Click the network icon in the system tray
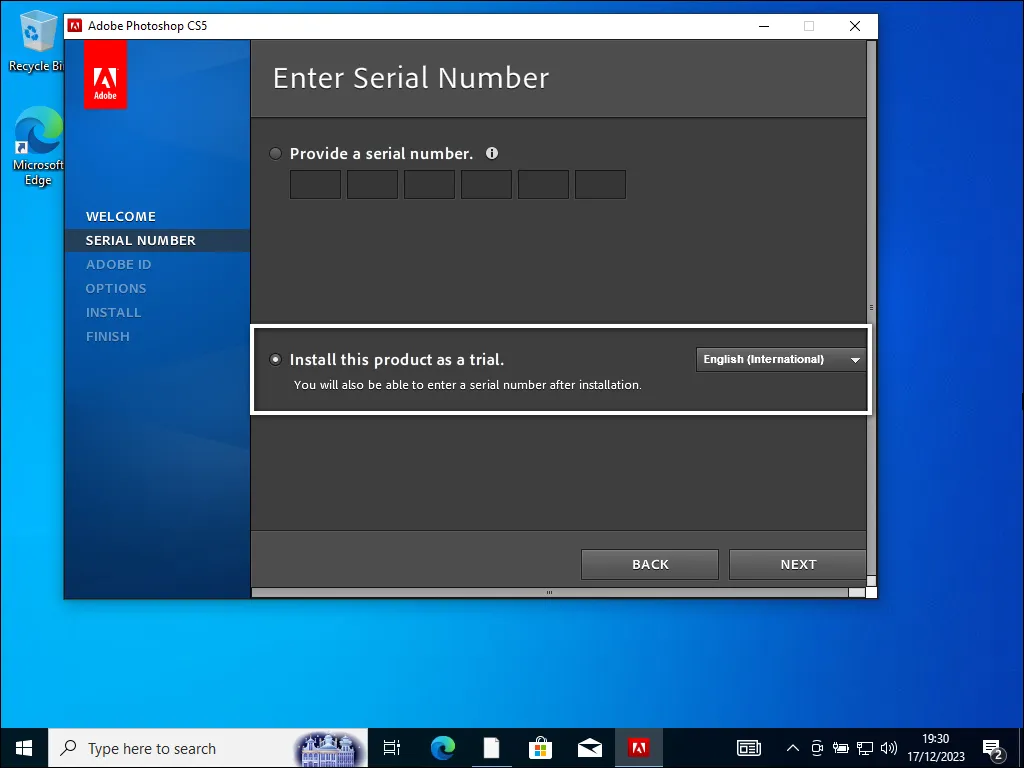Viewport: 1024px width, 768px height. [864, 747]
